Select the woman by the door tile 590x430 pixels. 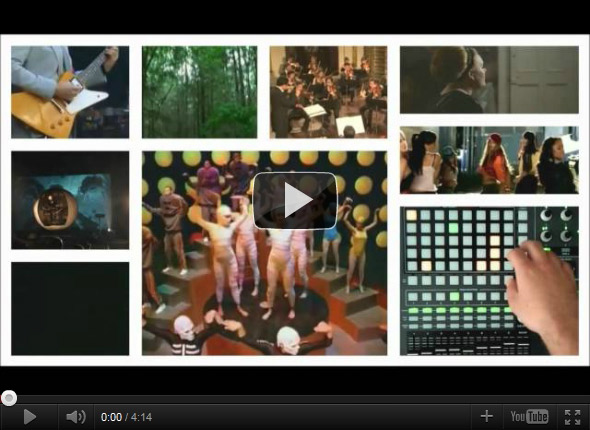coord(489,79)
